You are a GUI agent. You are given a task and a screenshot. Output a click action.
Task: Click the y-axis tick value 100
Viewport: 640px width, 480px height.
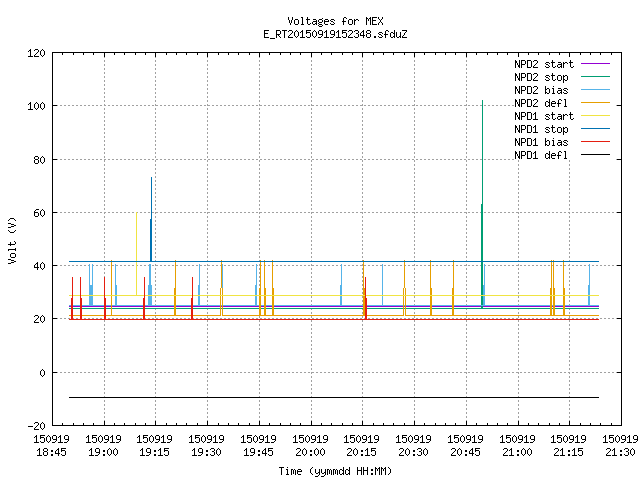pyautogui.click(x=36, y=106)
